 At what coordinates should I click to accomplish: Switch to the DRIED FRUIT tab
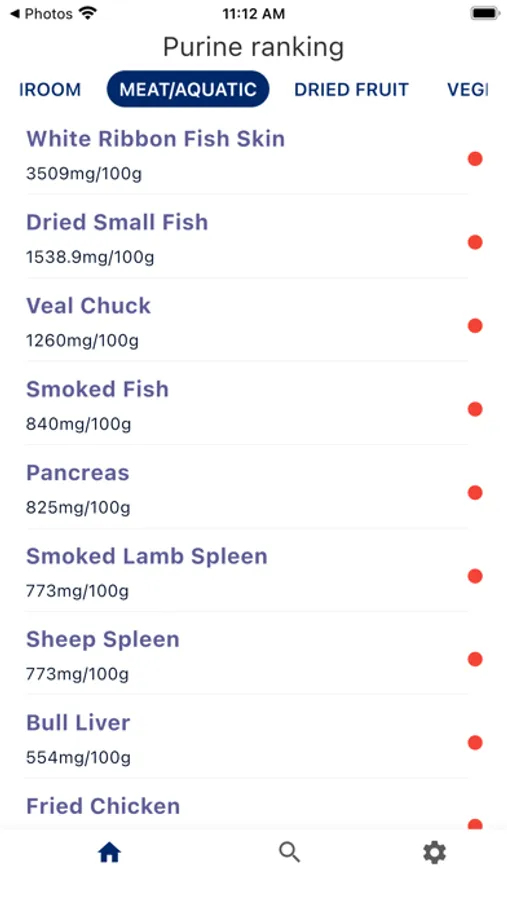click(x=351, y=90)
